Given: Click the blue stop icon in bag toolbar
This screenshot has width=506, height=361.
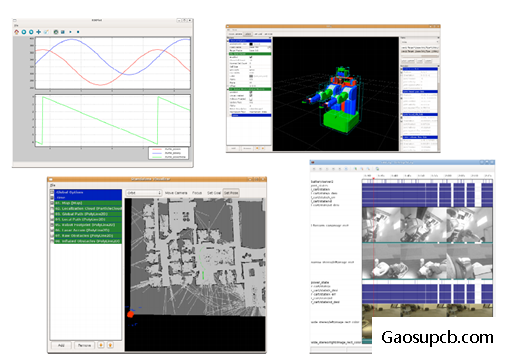Looking at the screenshot, I should coord(346,169).
